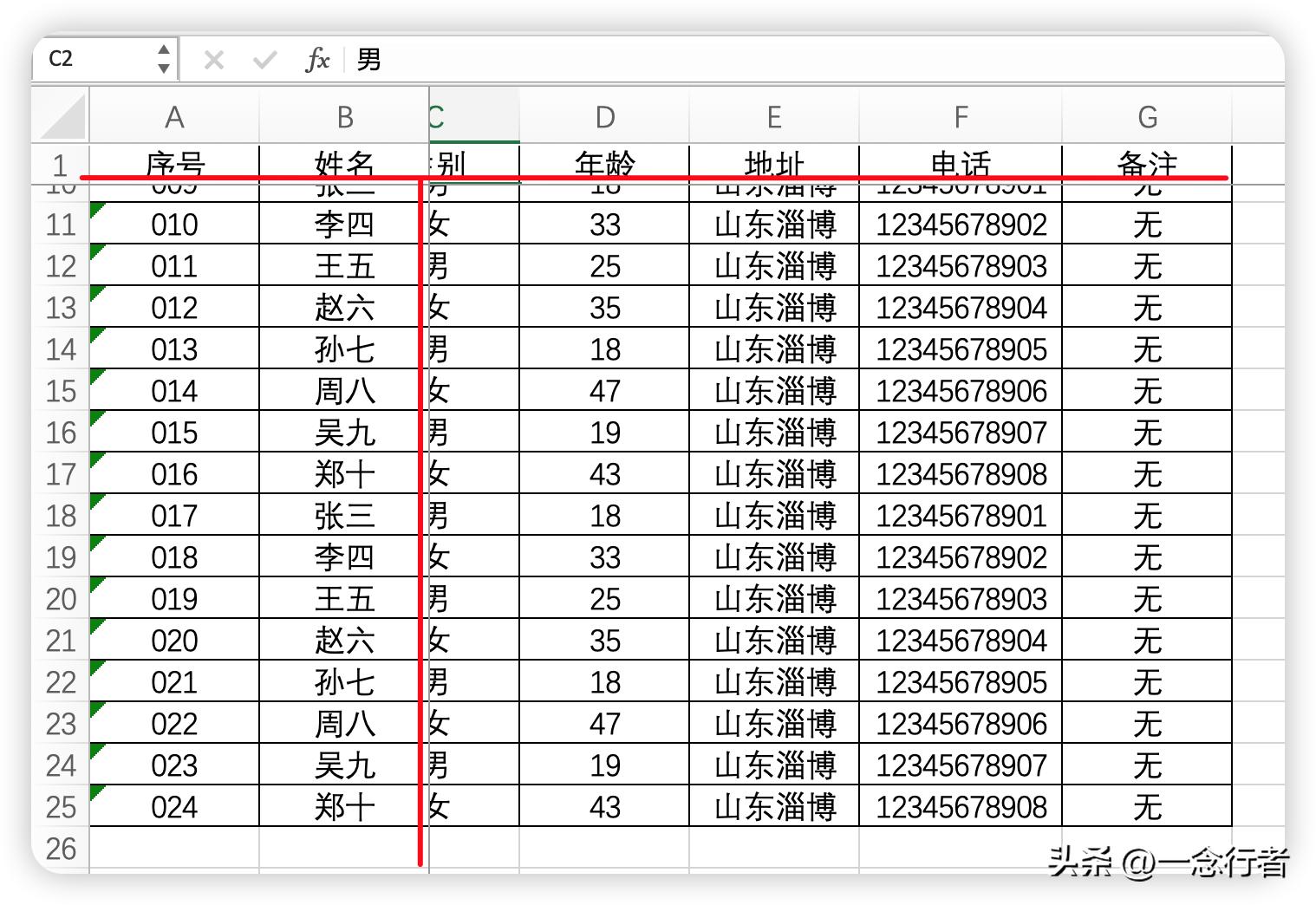Image resolution: width=1316 pixels, height=905 pixels.
Task: Select column B header
Action: pyautogui.click(x=344, y=117)
